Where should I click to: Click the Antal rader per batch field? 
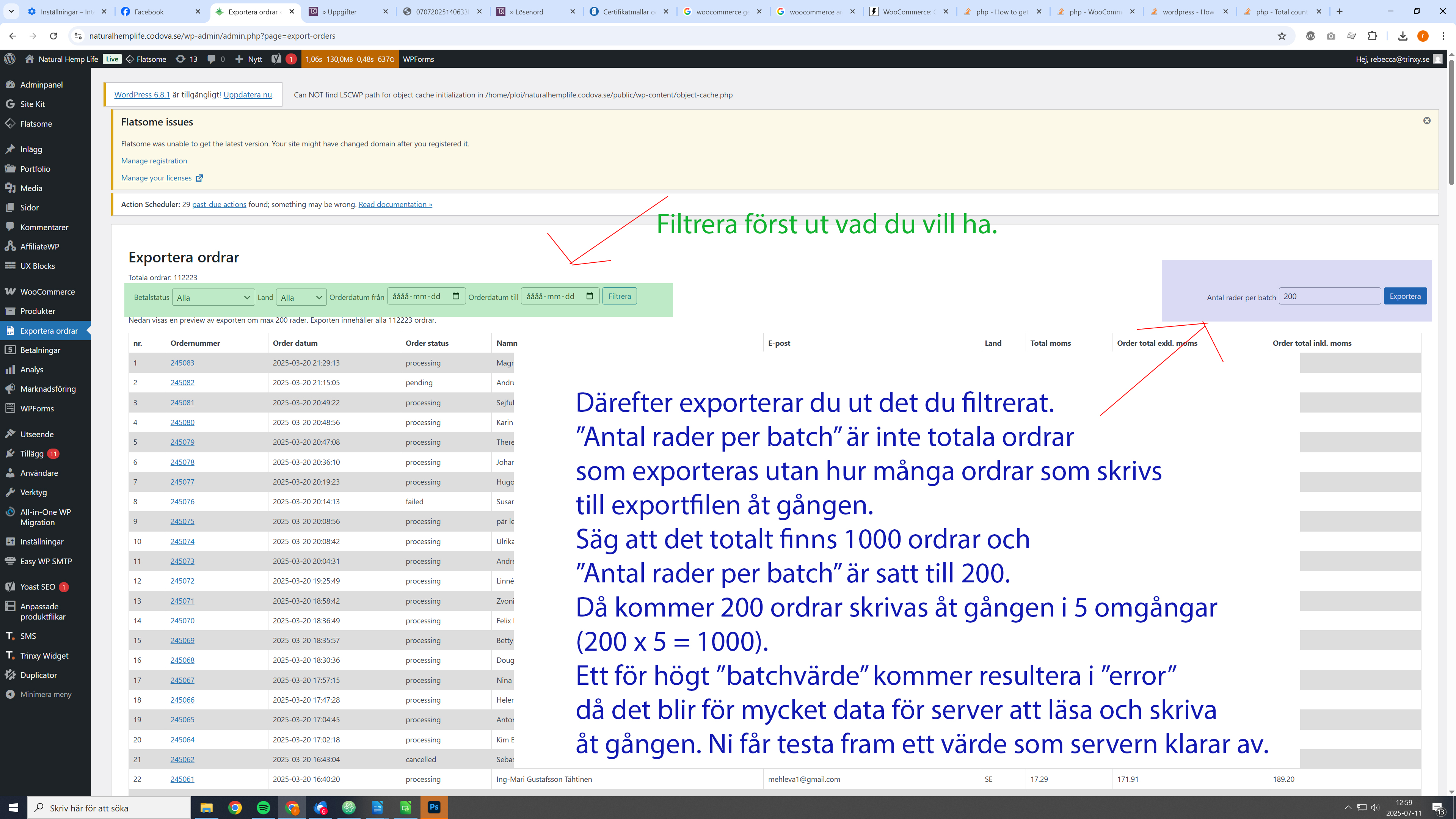point(1329,296)
